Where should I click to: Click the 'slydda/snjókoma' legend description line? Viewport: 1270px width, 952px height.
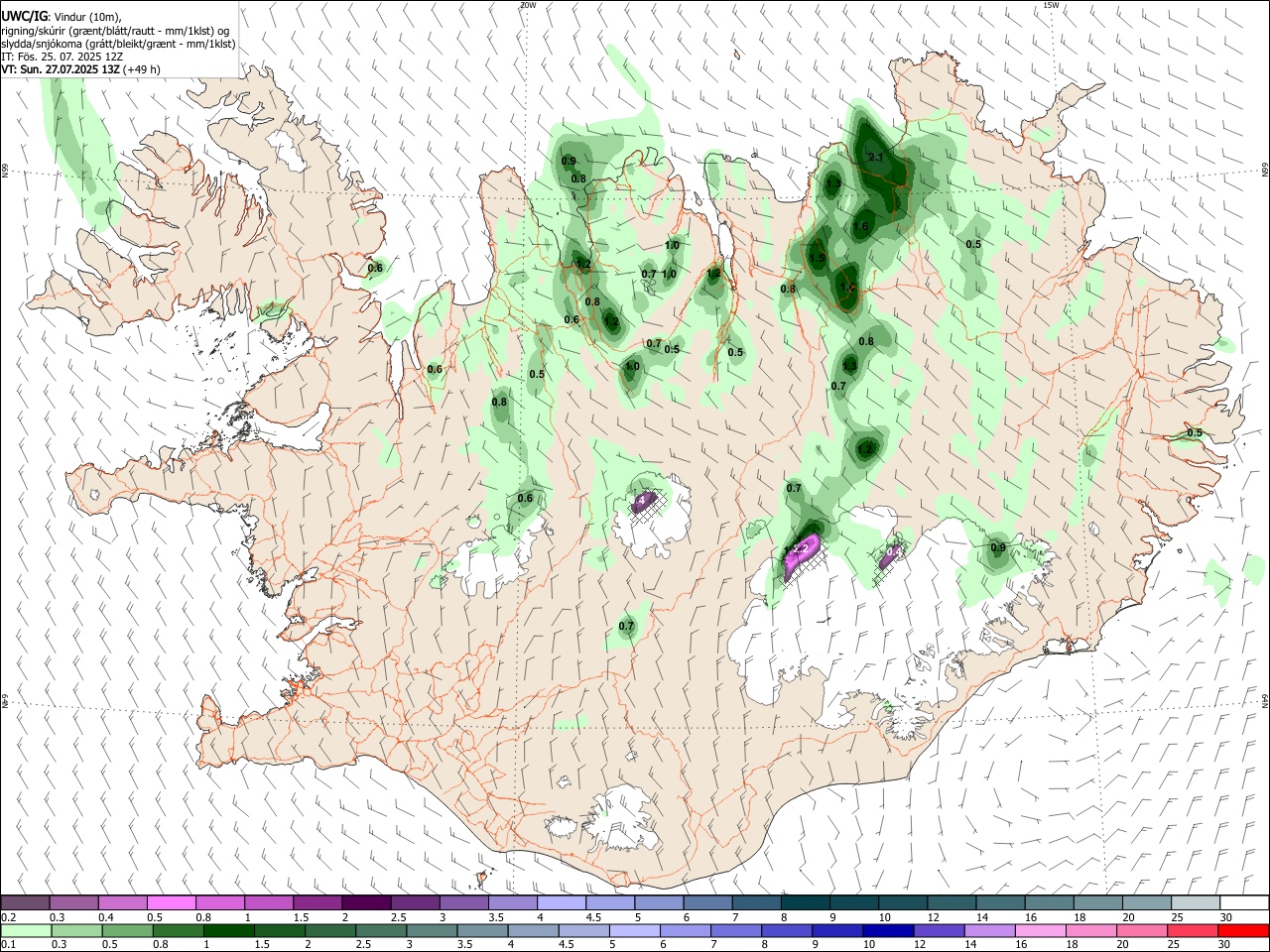pos(118,44)
